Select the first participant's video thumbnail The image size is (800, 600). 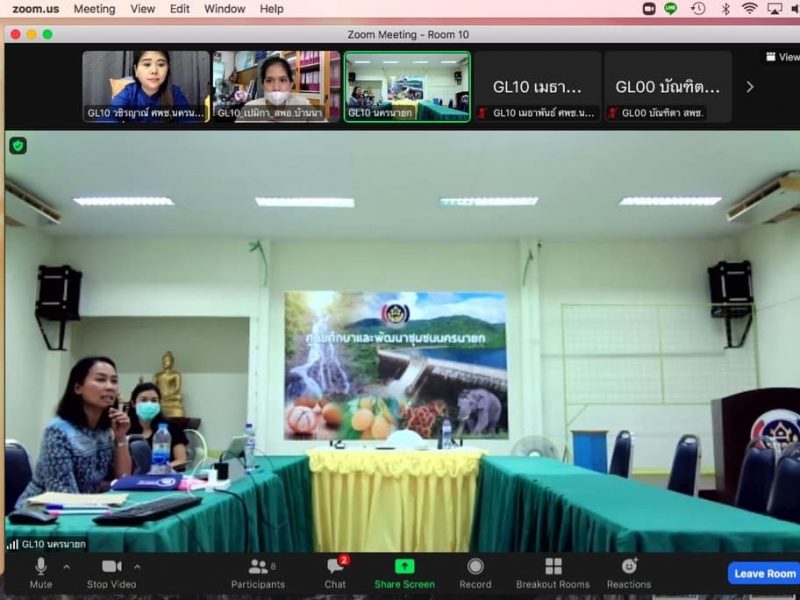(x=146, y=86)
